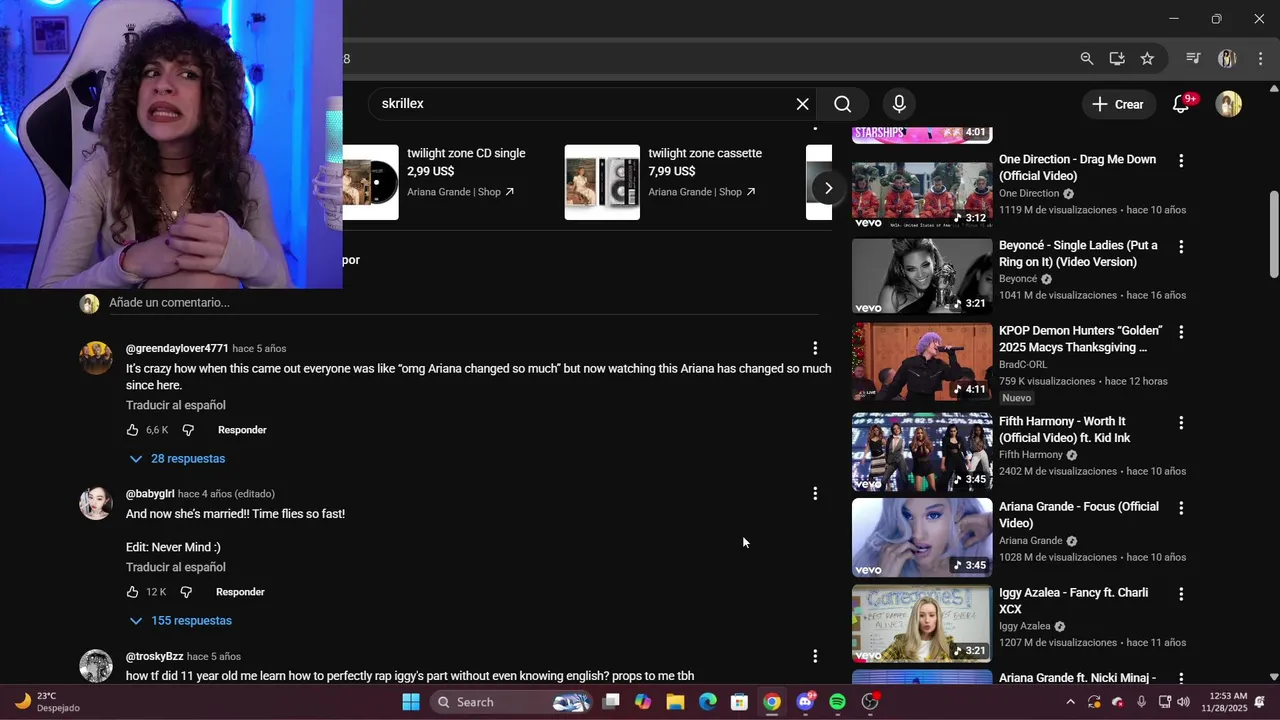Translate greendaylover4771's comment to Spanish
This screenshot has width=1280, height=720.
[176, 406]
